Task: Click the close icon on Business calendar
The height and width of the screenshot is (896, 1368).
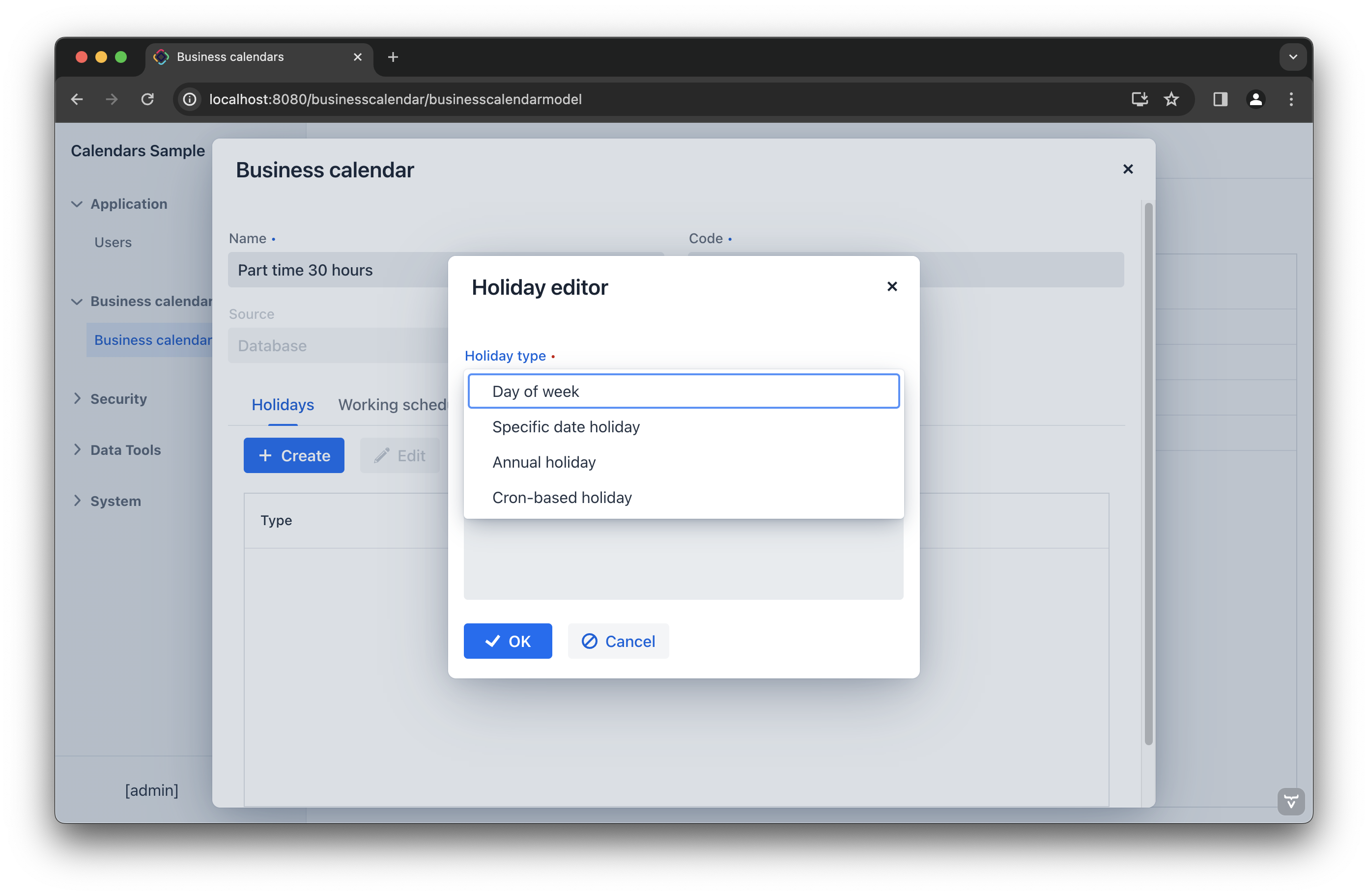Action: 1128,169
